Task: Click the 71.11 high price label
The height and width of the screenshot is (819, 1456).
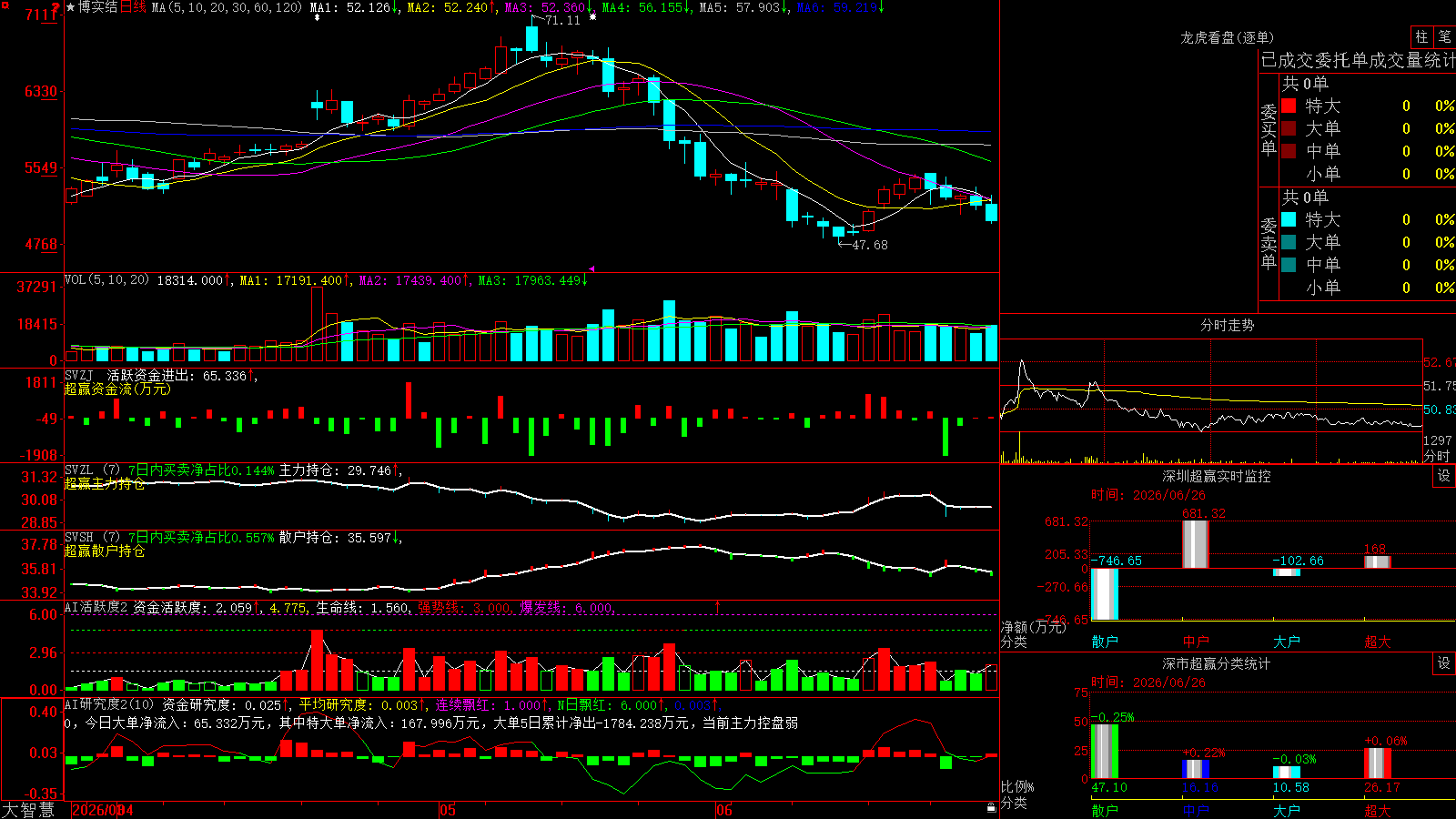Action: [562, 21]
